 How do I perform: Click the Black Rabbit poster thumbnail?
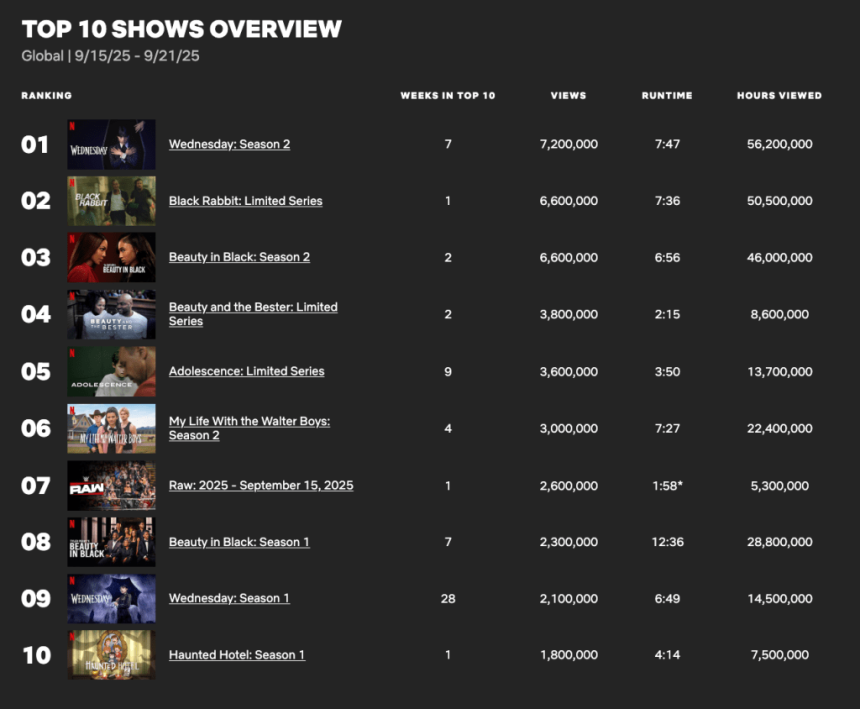111,201
